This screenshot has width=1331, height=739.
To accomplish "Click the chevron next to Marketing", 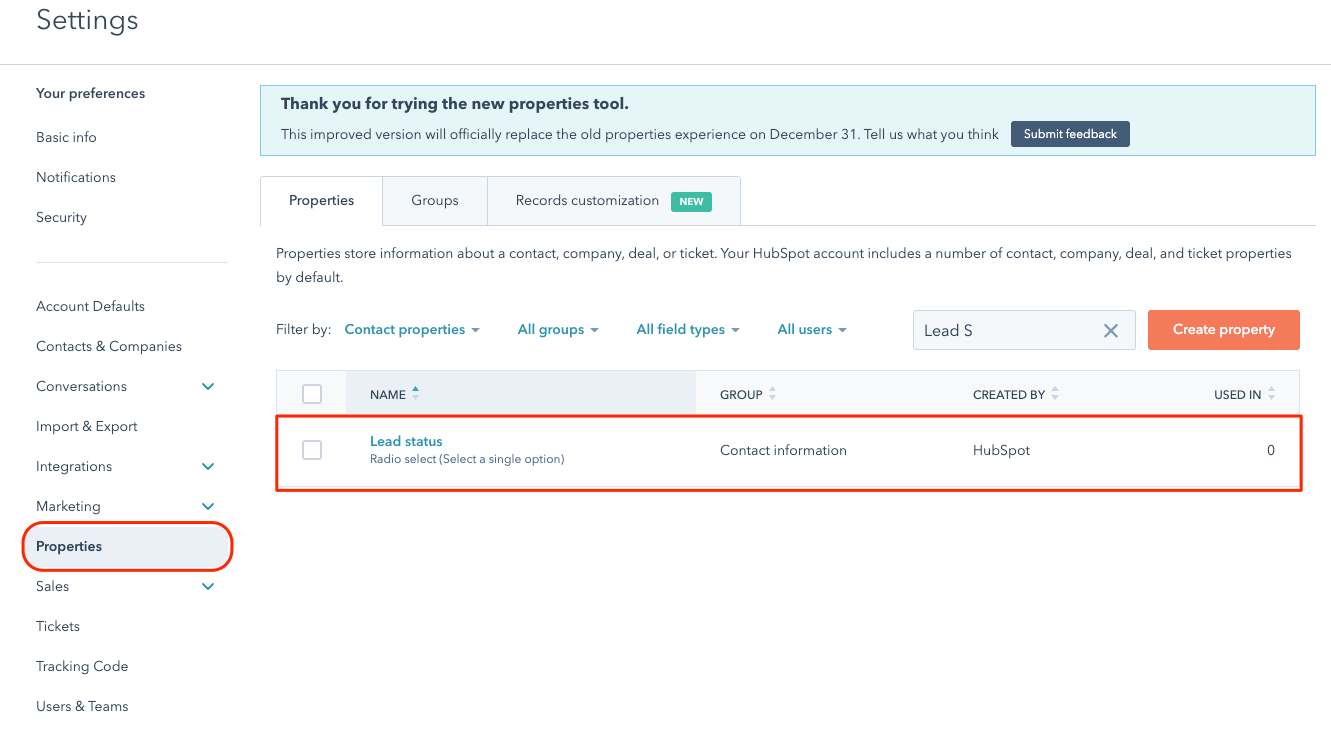I will pyautogui.click(x=208, y=506).
